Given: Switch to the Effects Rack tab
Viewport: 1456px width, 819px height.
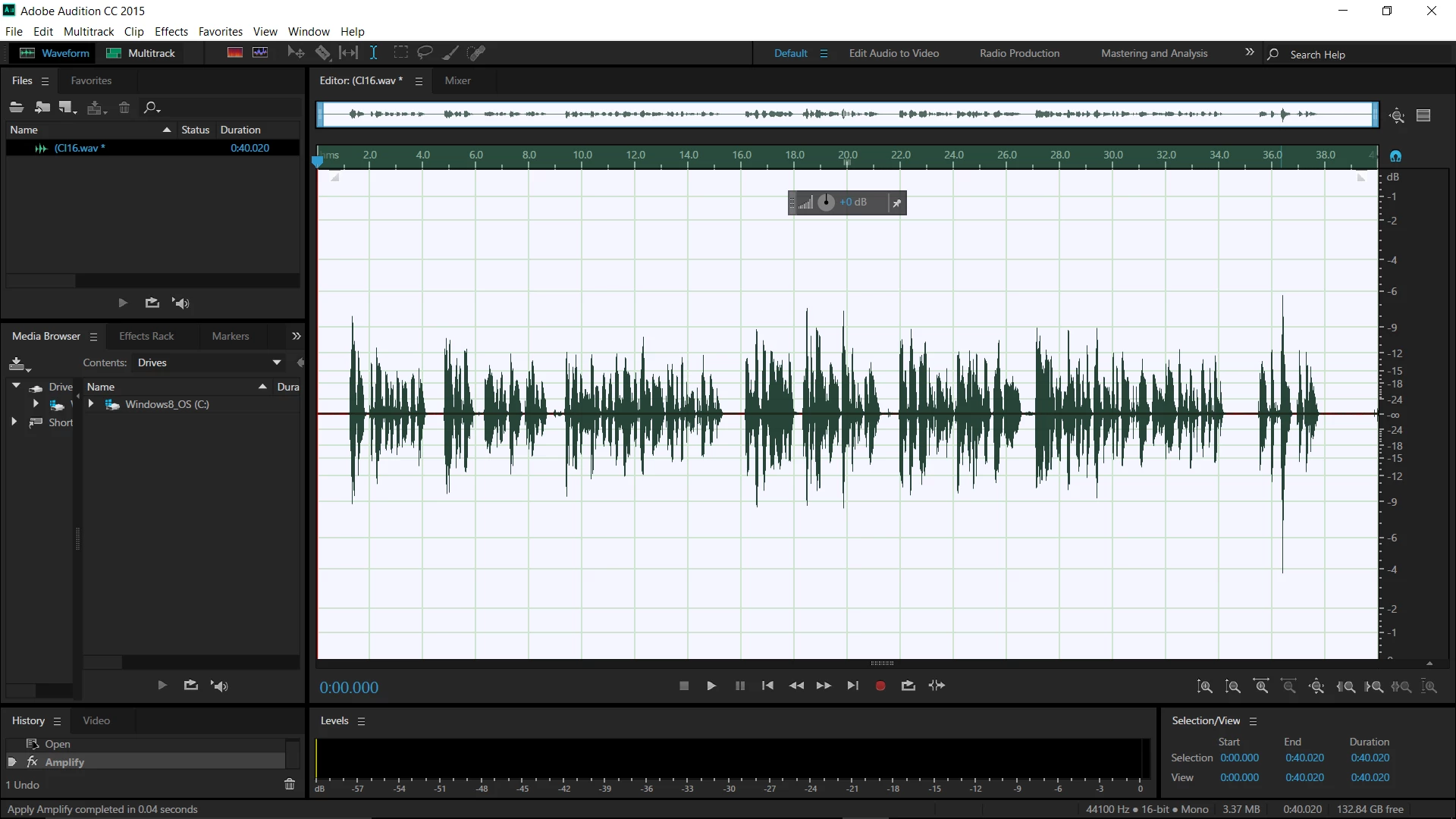Looking at the screenshot, I should [x=146, y=336].
